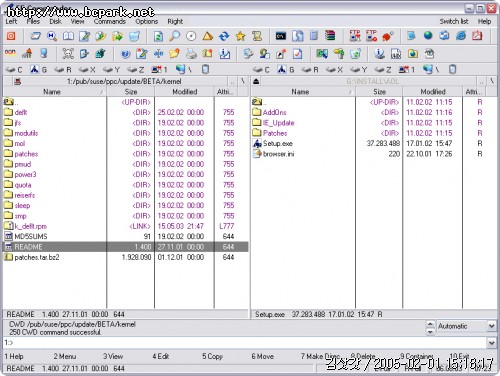Open the magnifying glass search tool
The width and height of the screenshot is (500, 376).
(x=174, y=36)
